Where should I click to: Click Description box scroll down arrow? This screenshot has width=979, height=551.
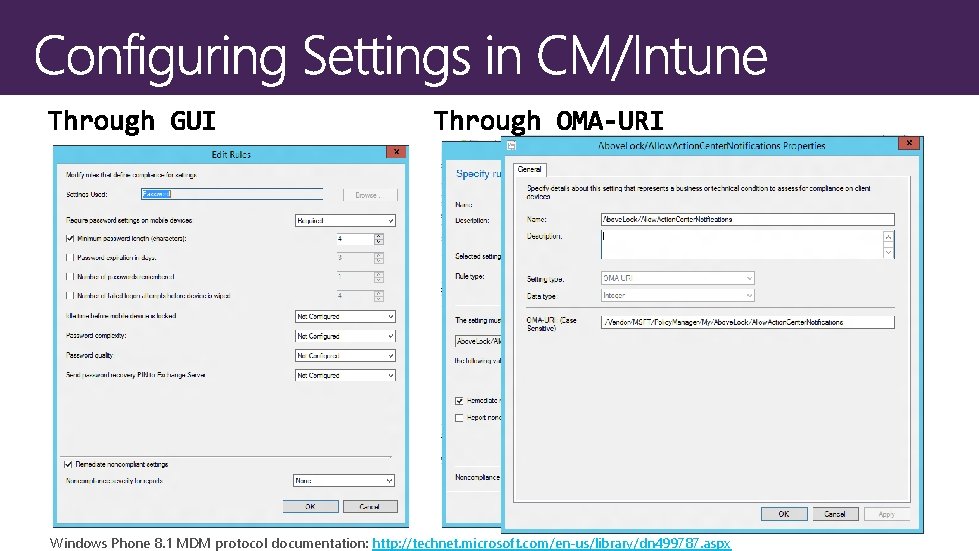[888, 252]
